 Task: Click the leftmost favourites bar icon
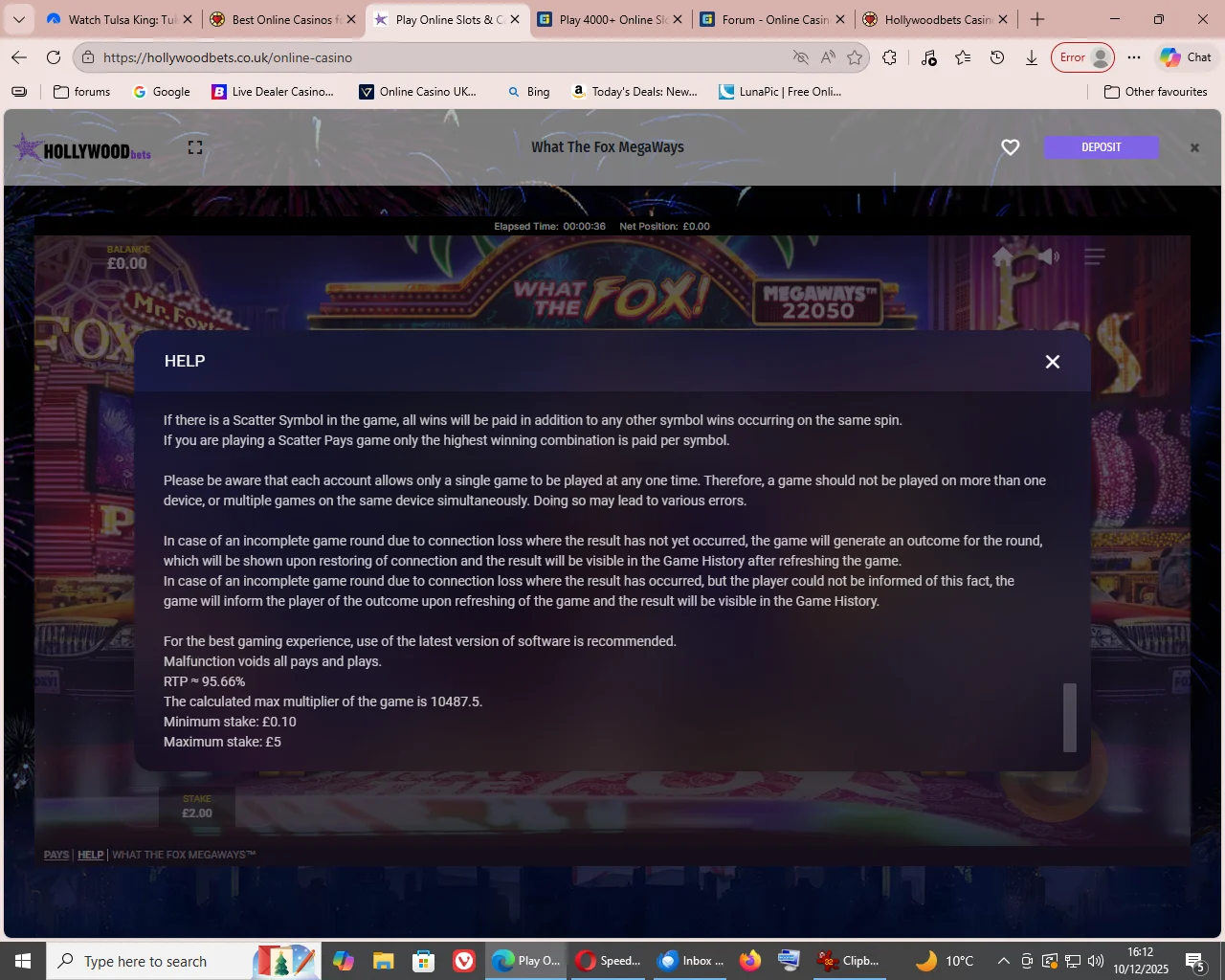click(19, 92)
